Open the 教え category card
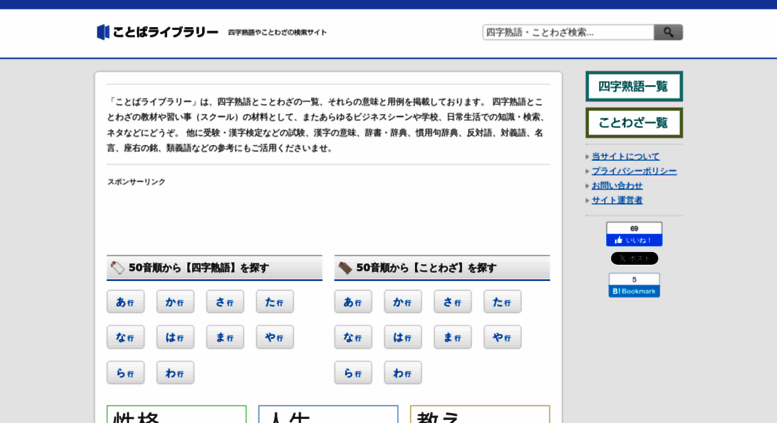The width and height of the screenshot is (777, 423). tap(480, 414)
